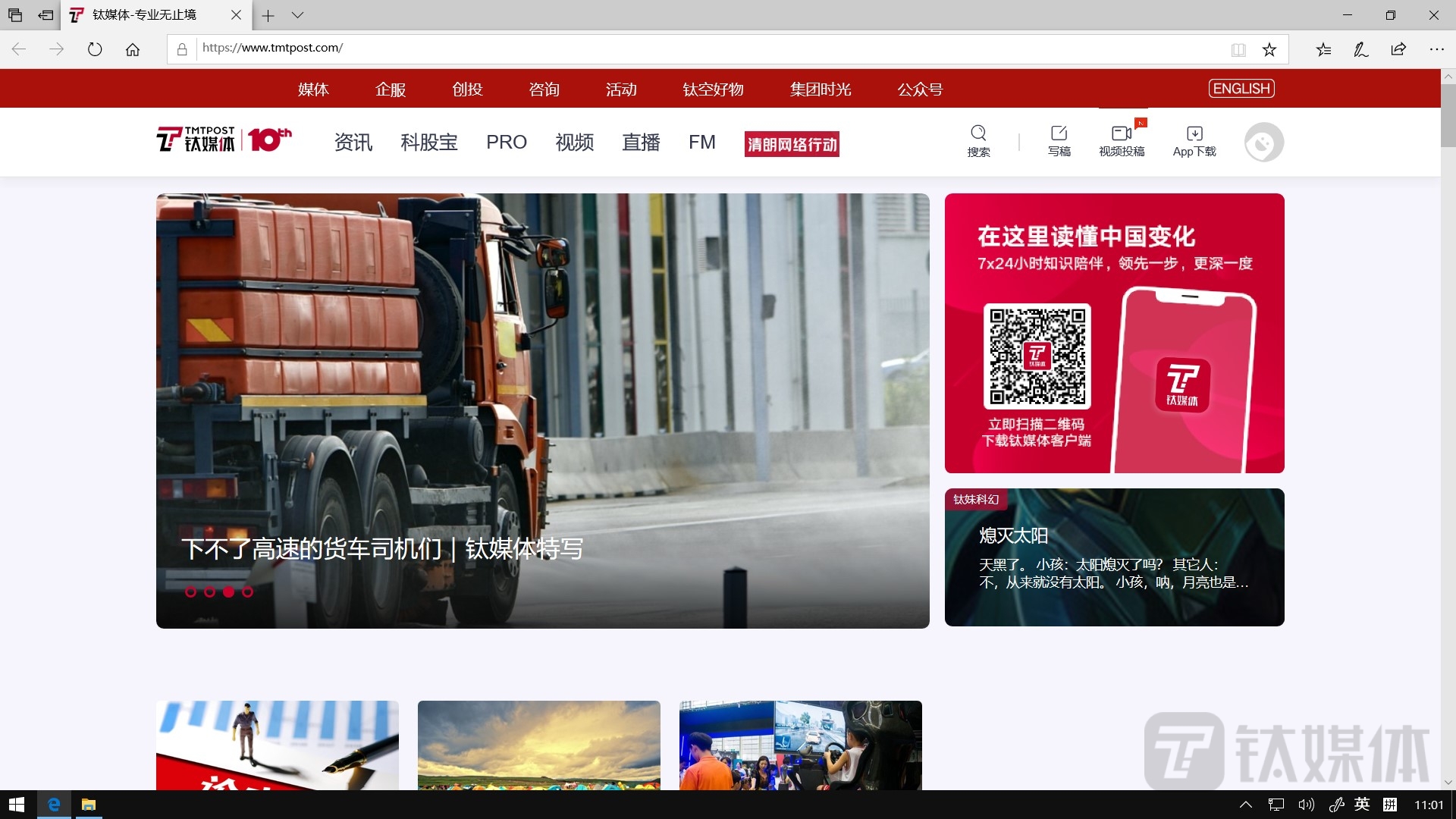Switch the 英 input language indicator
This screenshot has width=1456, height=819.
(1362, 805)
